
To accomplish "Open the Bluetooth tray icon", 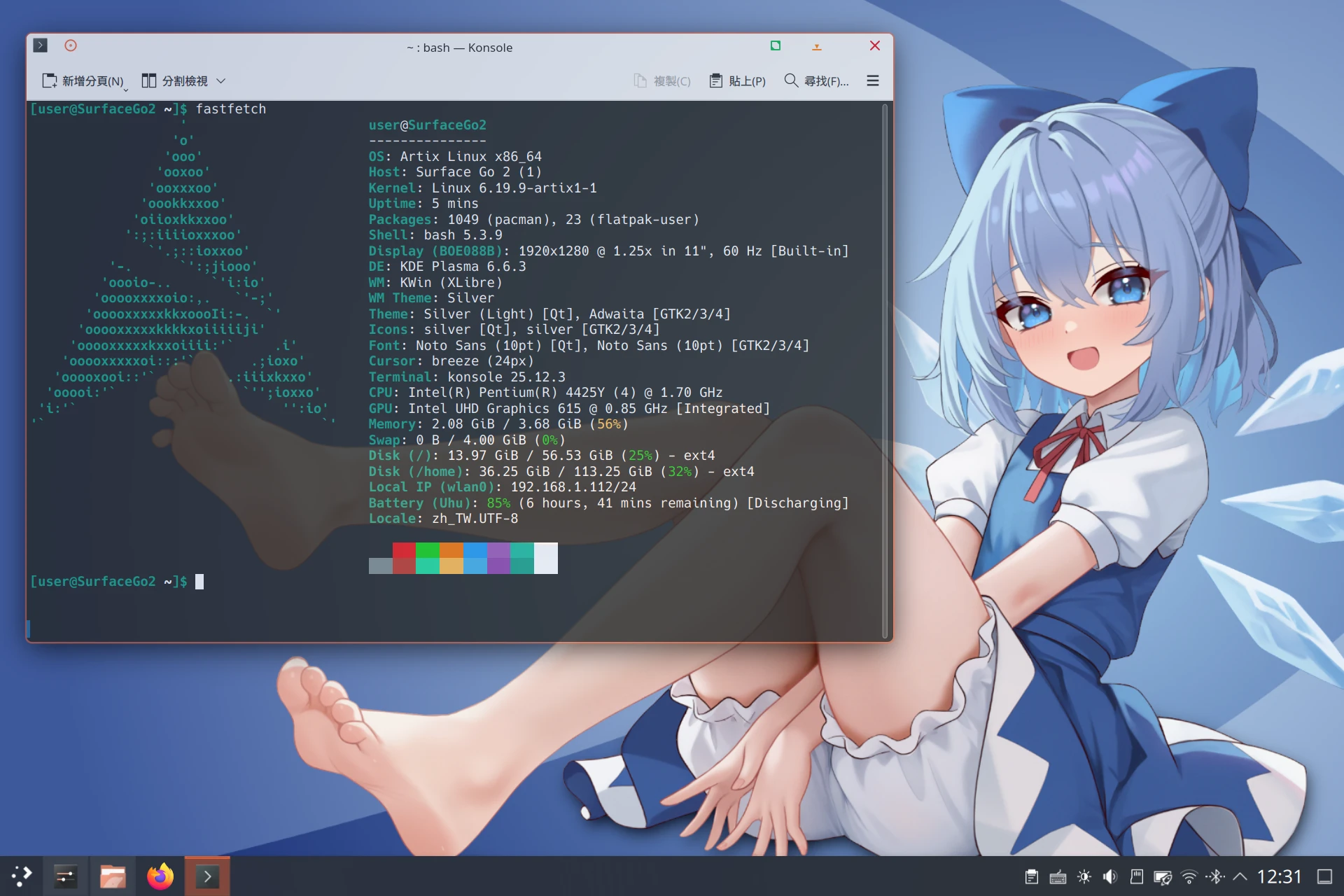I will 1215,876.
